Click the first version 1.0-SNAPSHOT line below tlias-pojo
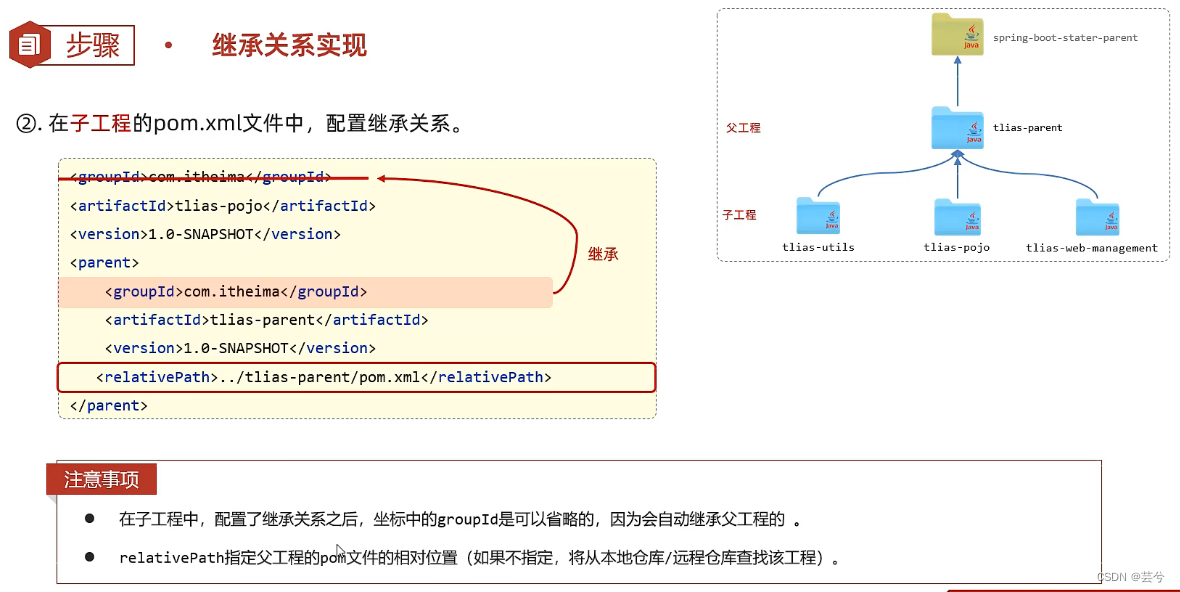 [205, 234]
